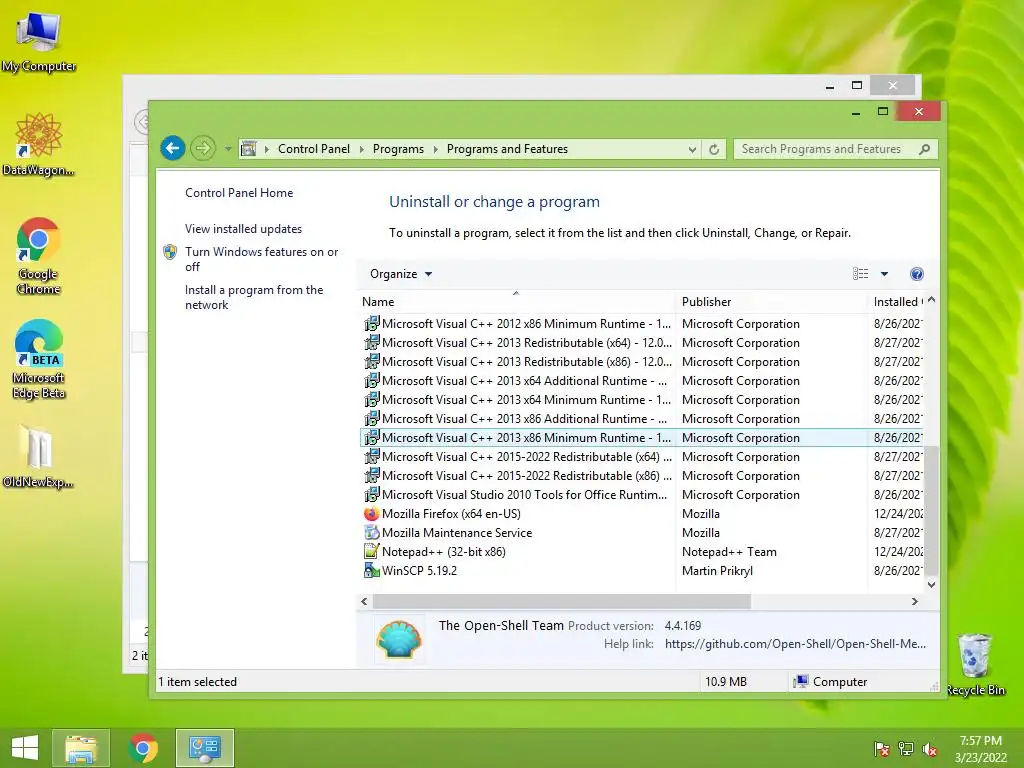
Task: Open View installed updates
Action: [243, 229]
